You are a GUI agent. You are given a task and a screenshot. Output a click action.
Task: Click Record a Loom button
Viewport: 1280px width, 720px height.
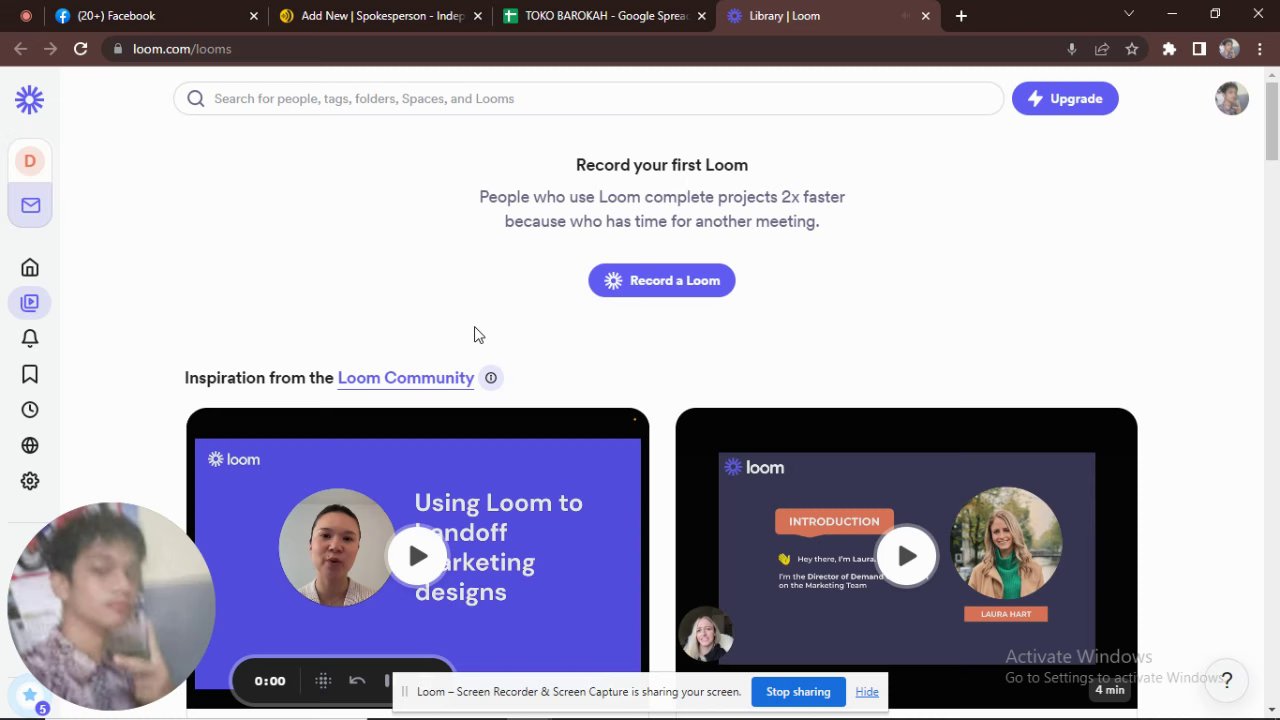[x=662, y=280]
